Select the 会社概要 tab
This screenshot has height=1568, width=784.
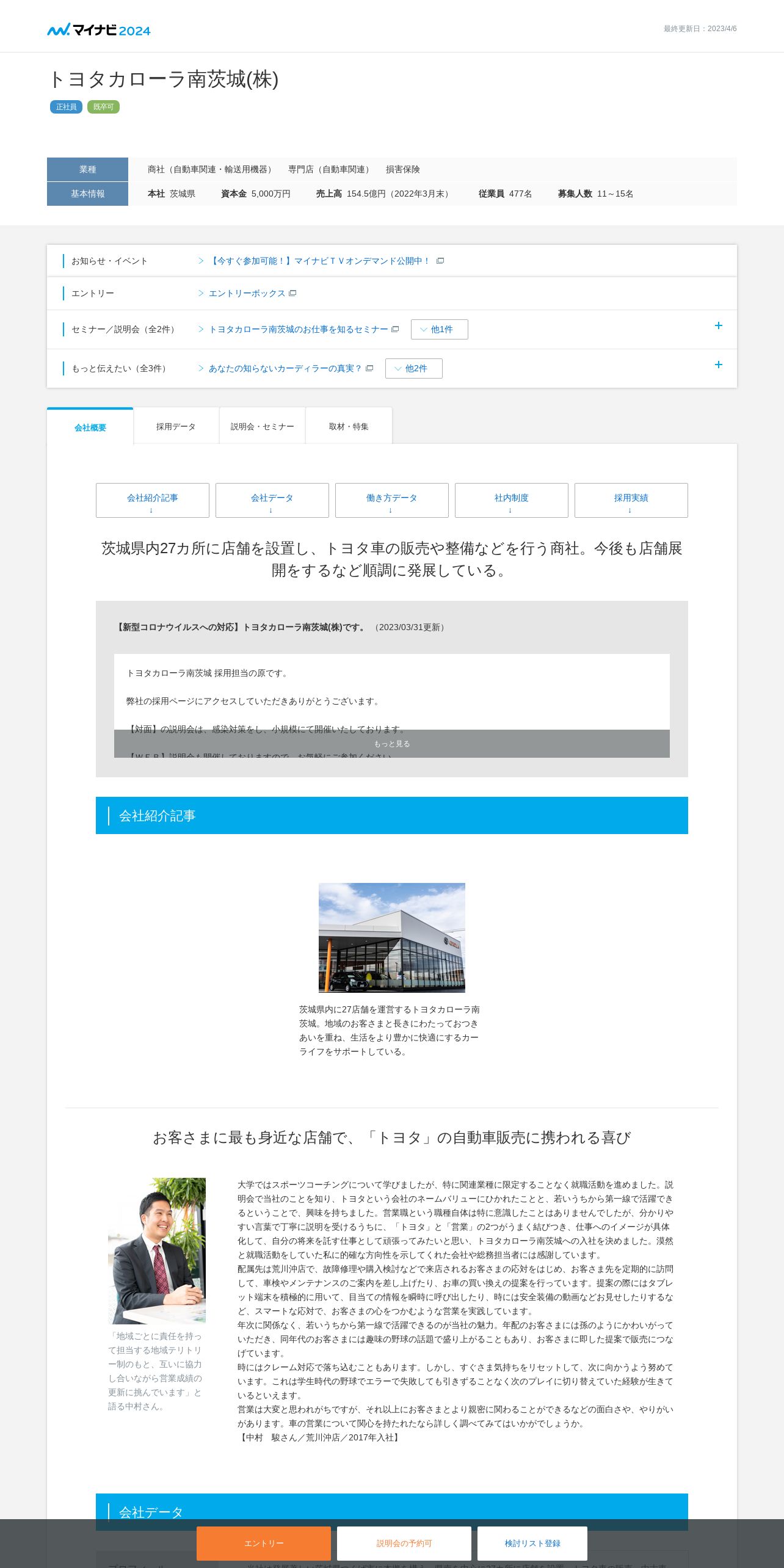90,427
